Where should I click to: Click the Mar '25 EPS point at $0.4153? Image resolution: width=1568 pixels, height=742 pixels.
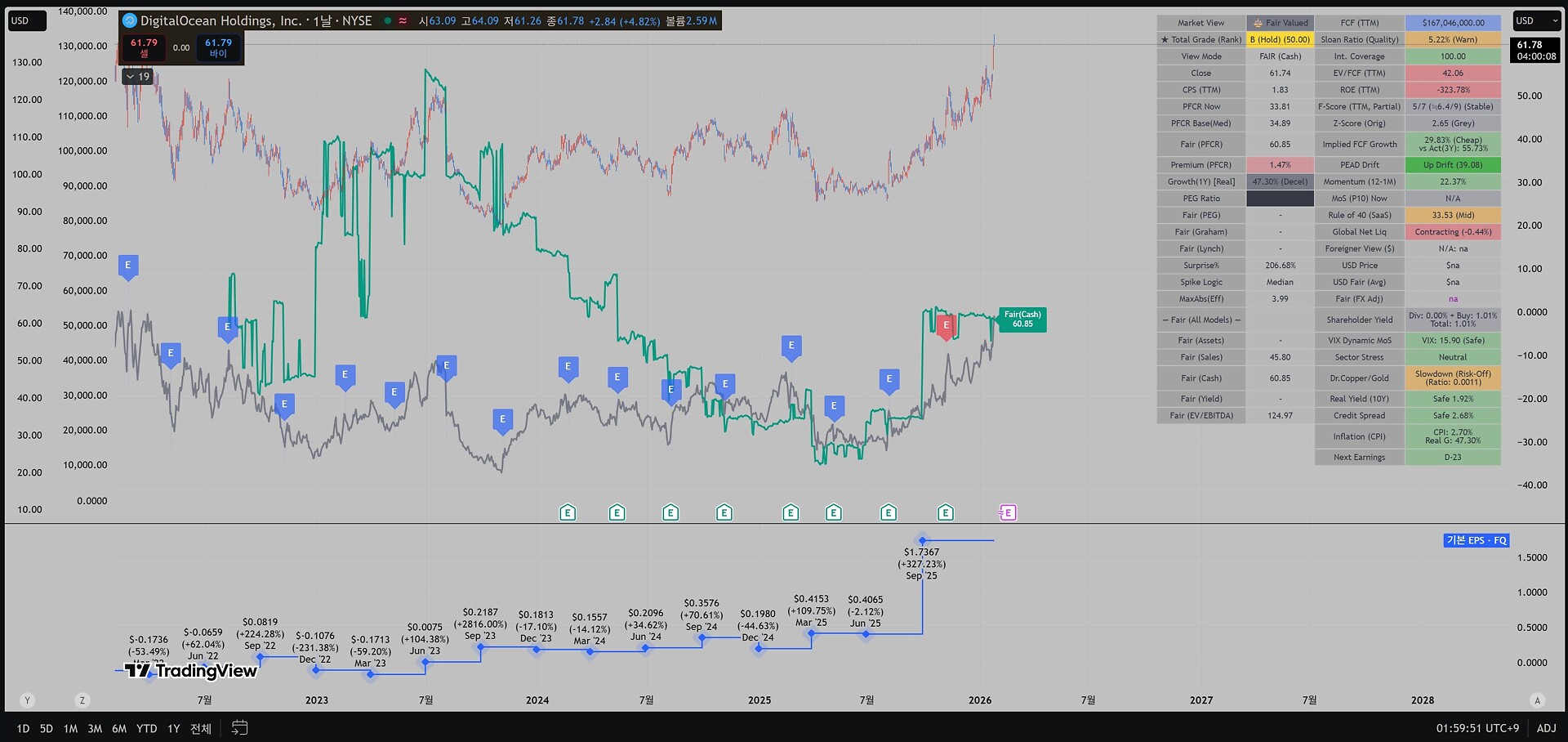click(x=812, y=633)
